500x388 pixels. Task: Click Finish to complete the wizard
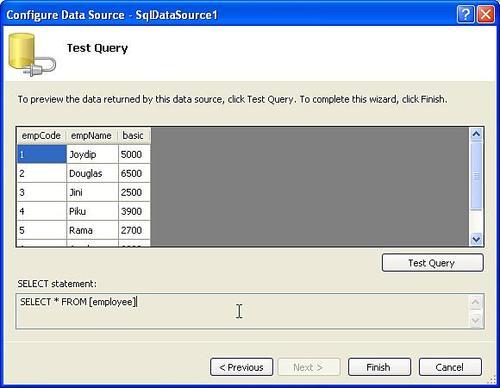coord(379,367)
